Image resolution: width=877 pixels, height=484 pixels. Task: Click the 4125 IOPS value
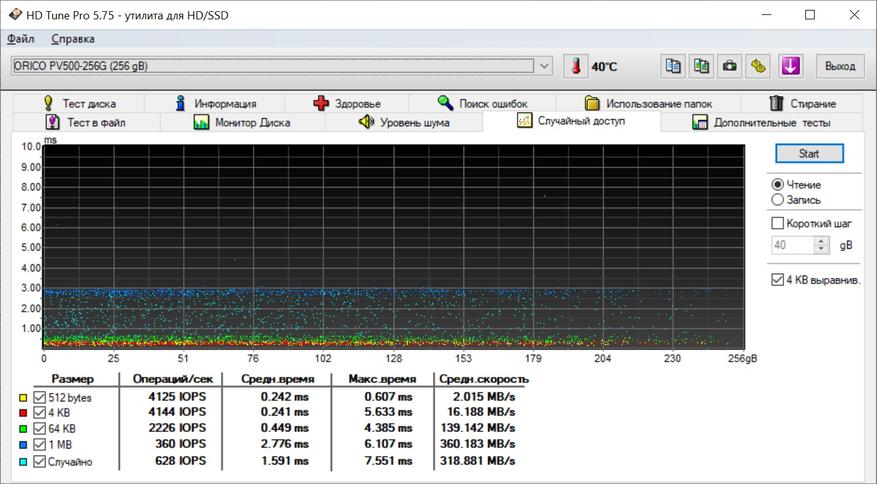[177, 397]
